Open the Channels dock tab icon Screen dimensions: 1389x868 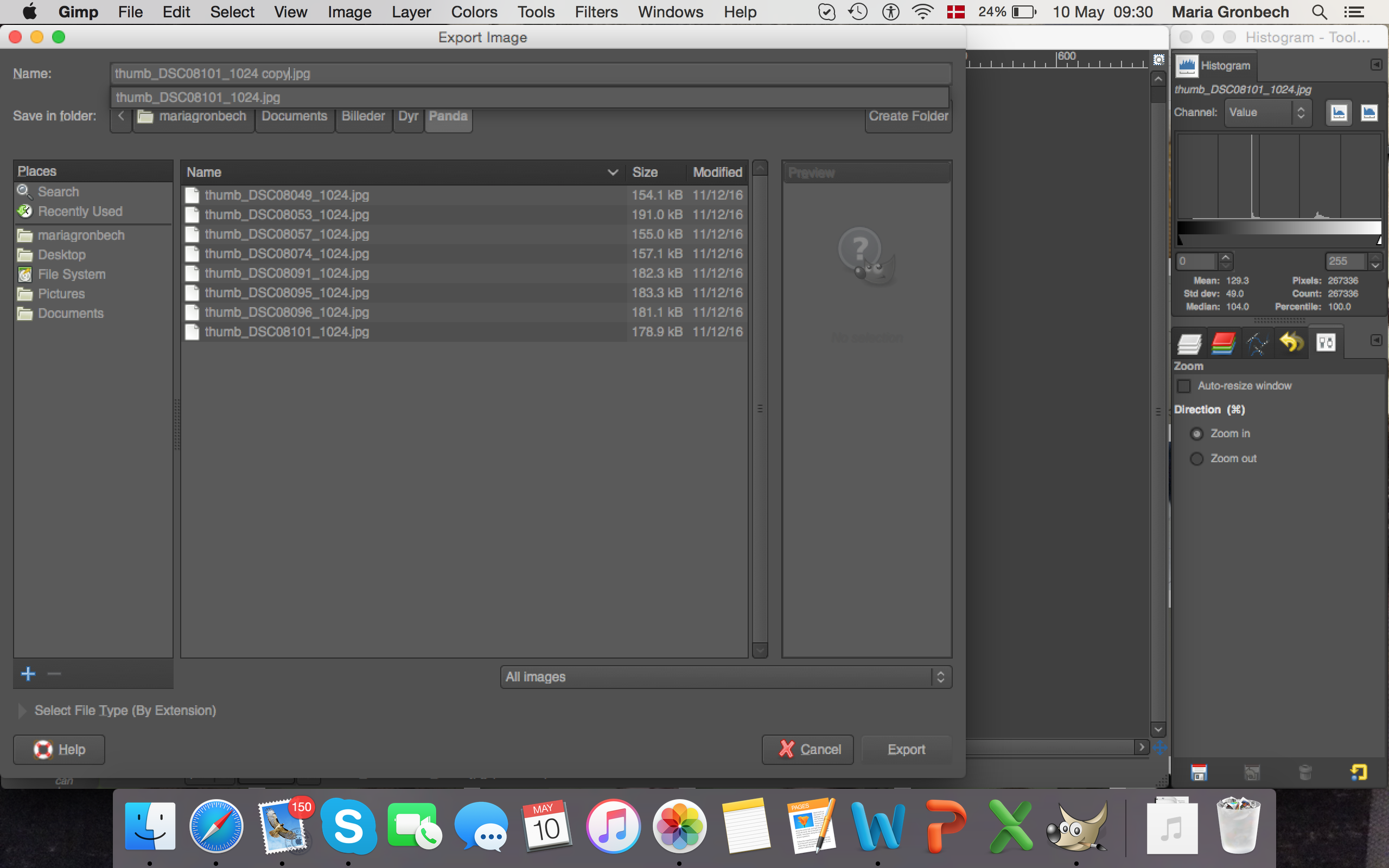(1223, 343)
